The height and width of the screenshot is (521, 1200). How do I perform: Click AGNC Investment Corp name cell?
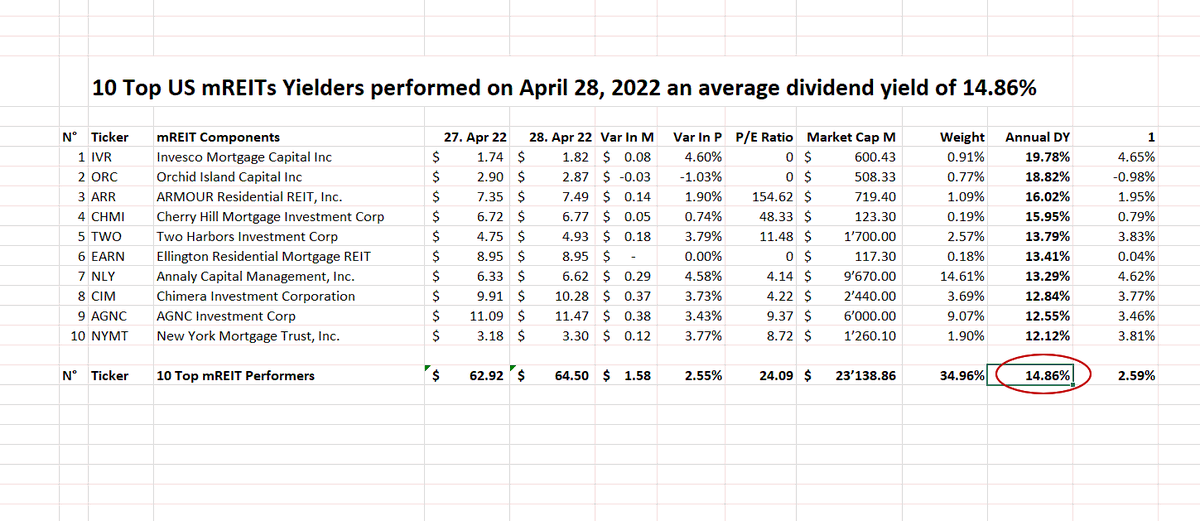click(226, 316)
